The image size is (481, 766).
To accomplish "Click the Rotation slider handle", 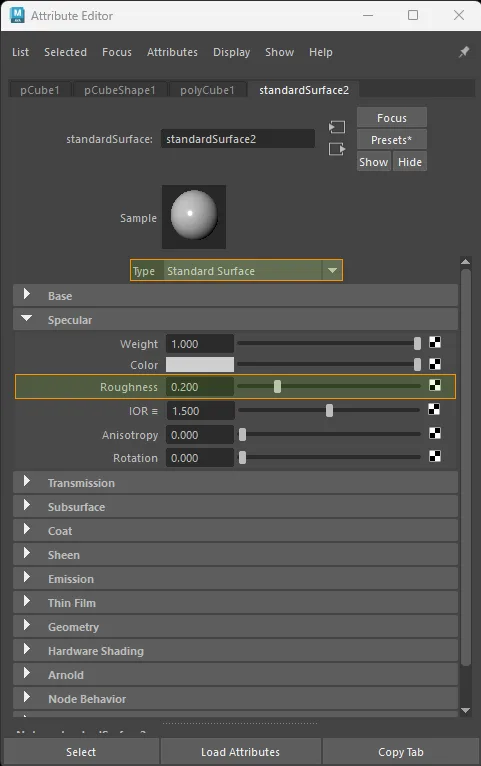I will pyautogui.click(x=242, y=458).
